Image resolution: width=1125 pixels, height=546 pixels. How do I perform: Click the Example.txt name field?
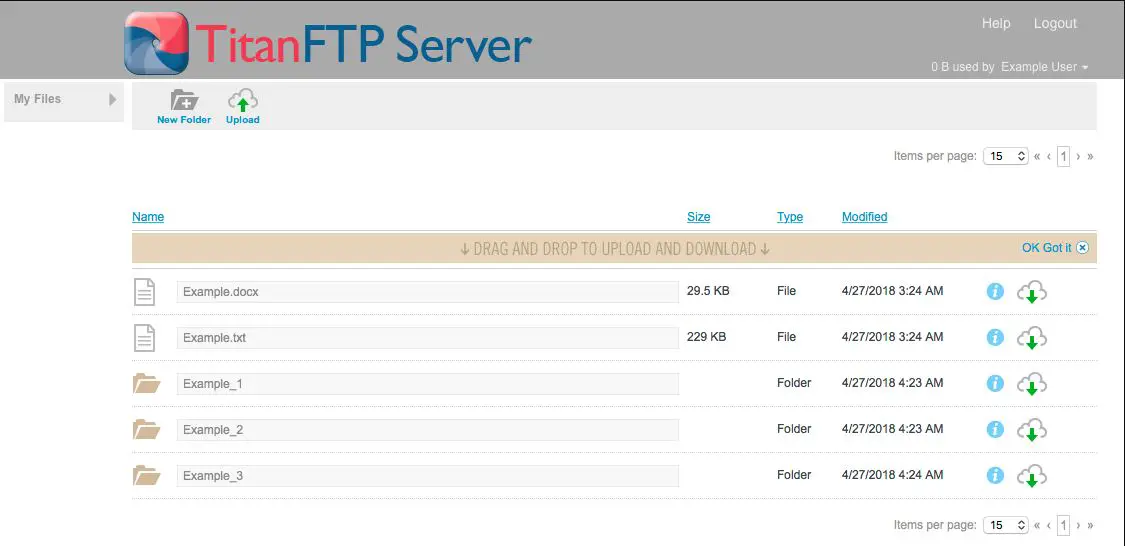coord(428,338)
